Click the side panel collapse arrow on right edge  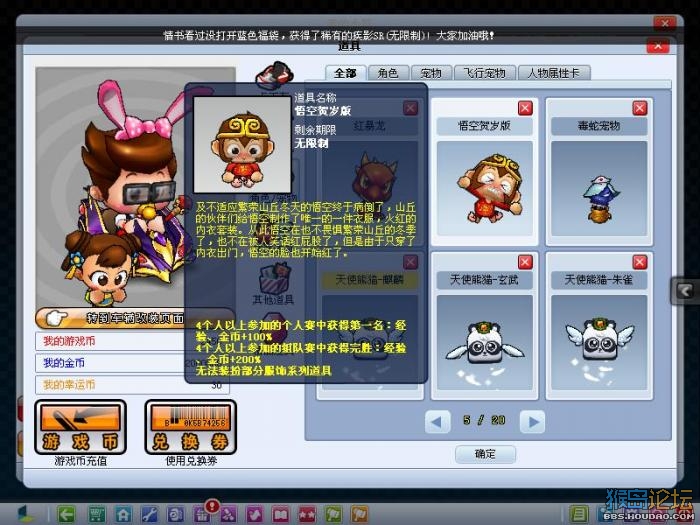[x=684, y=291]
